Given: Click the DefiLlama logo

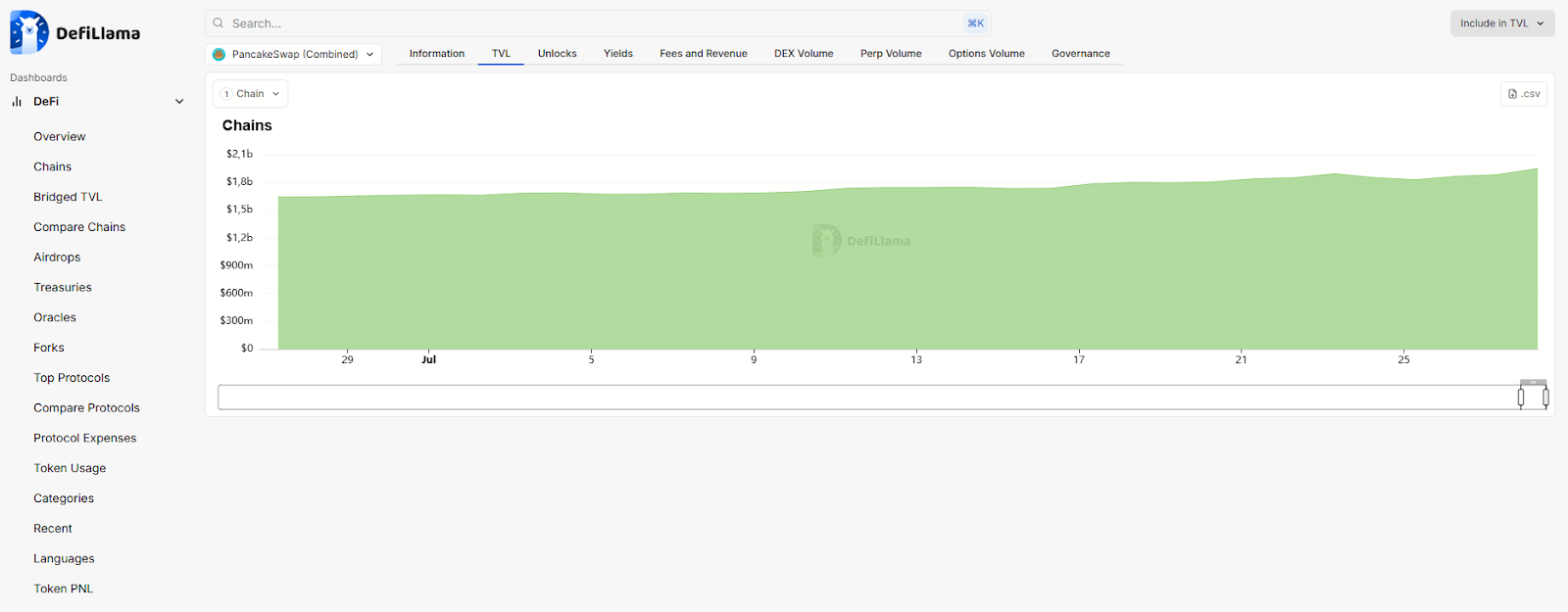Looking at the screenshot, I should (75, 32).
